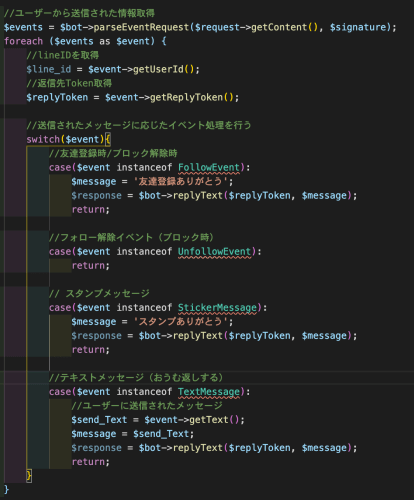
Task: Click the $send_Text variable declaration
Action: 99,419
